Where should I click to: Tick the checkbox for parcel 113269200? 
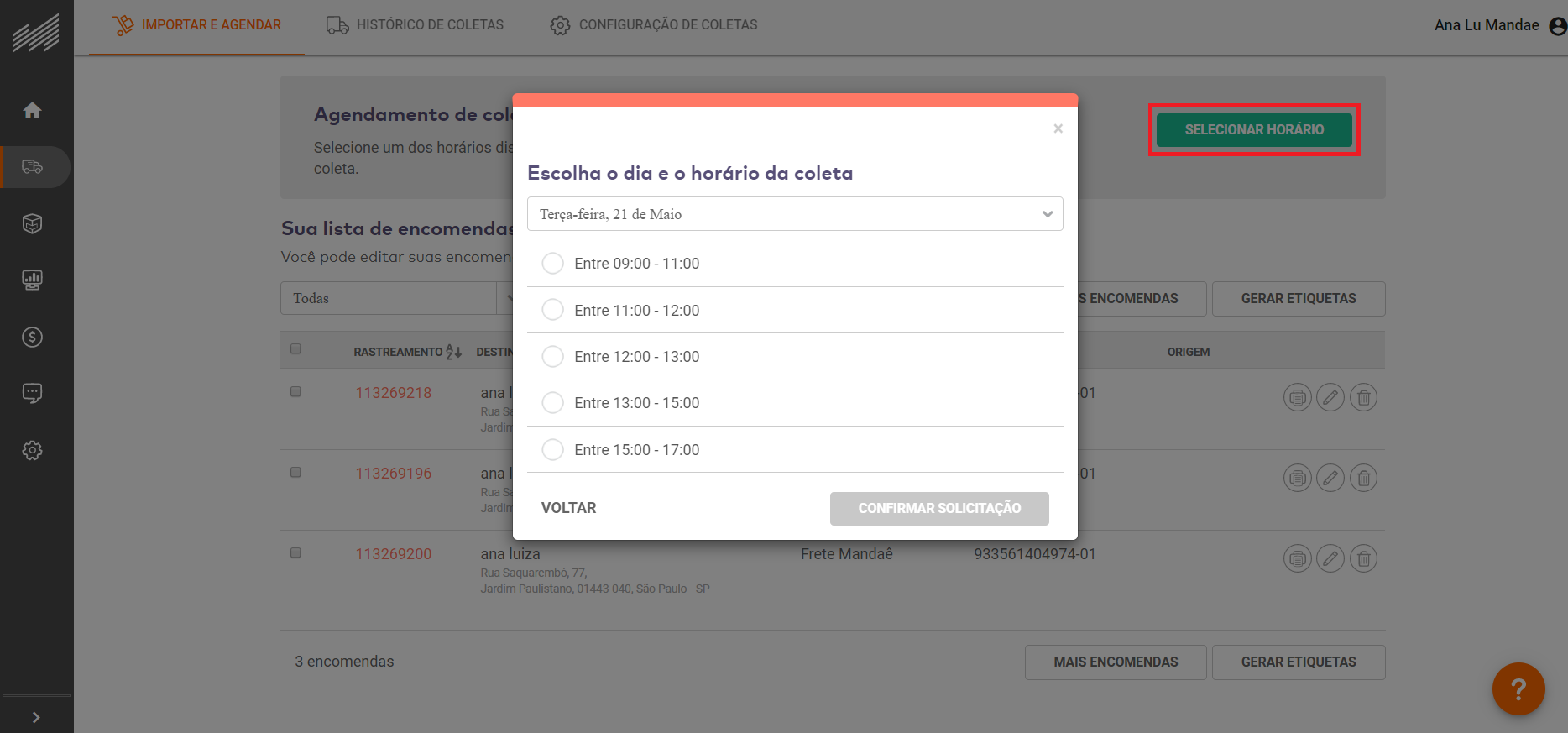point(295,553)
